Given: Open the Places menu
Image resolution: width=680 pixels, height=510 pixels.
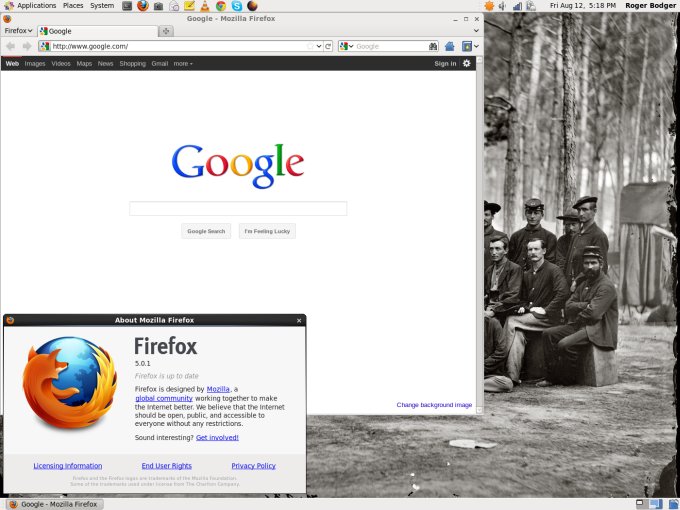Looking at the screenshot, I should pyautogui.click(x=73, y=6).
